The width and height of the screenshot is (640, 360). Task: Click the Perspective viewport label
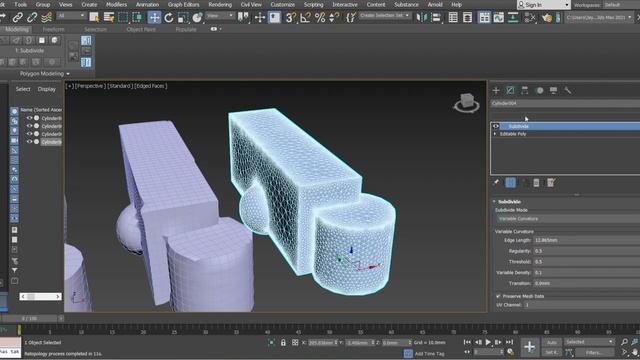(90, 86)
